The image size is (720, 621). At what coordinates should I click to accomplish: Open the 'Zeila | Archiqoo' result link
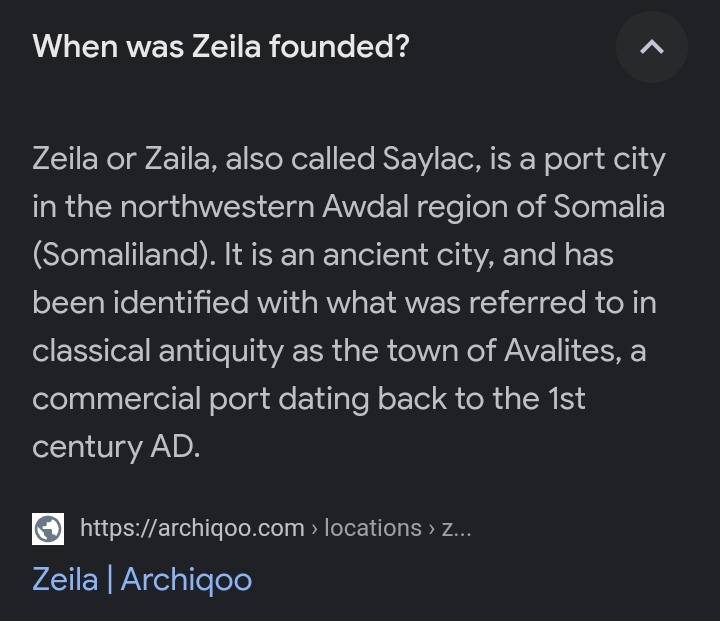click(x=142, y=579)
